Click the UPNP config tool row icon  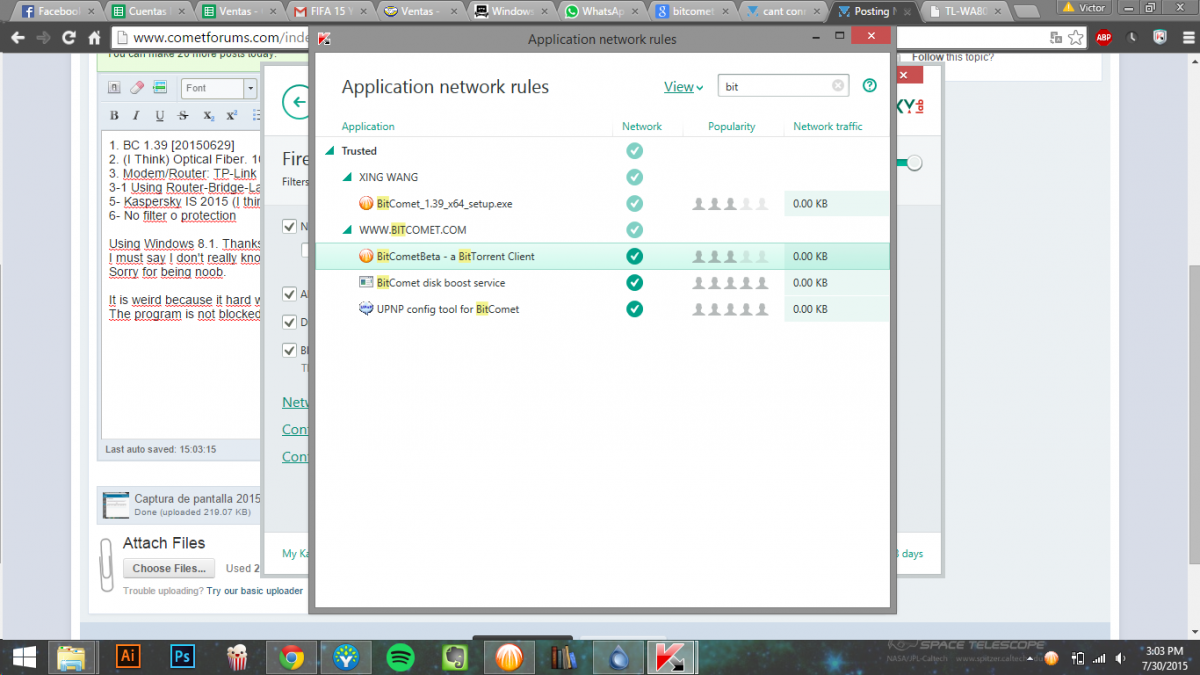pyautogui.click(x=367, y=309)
